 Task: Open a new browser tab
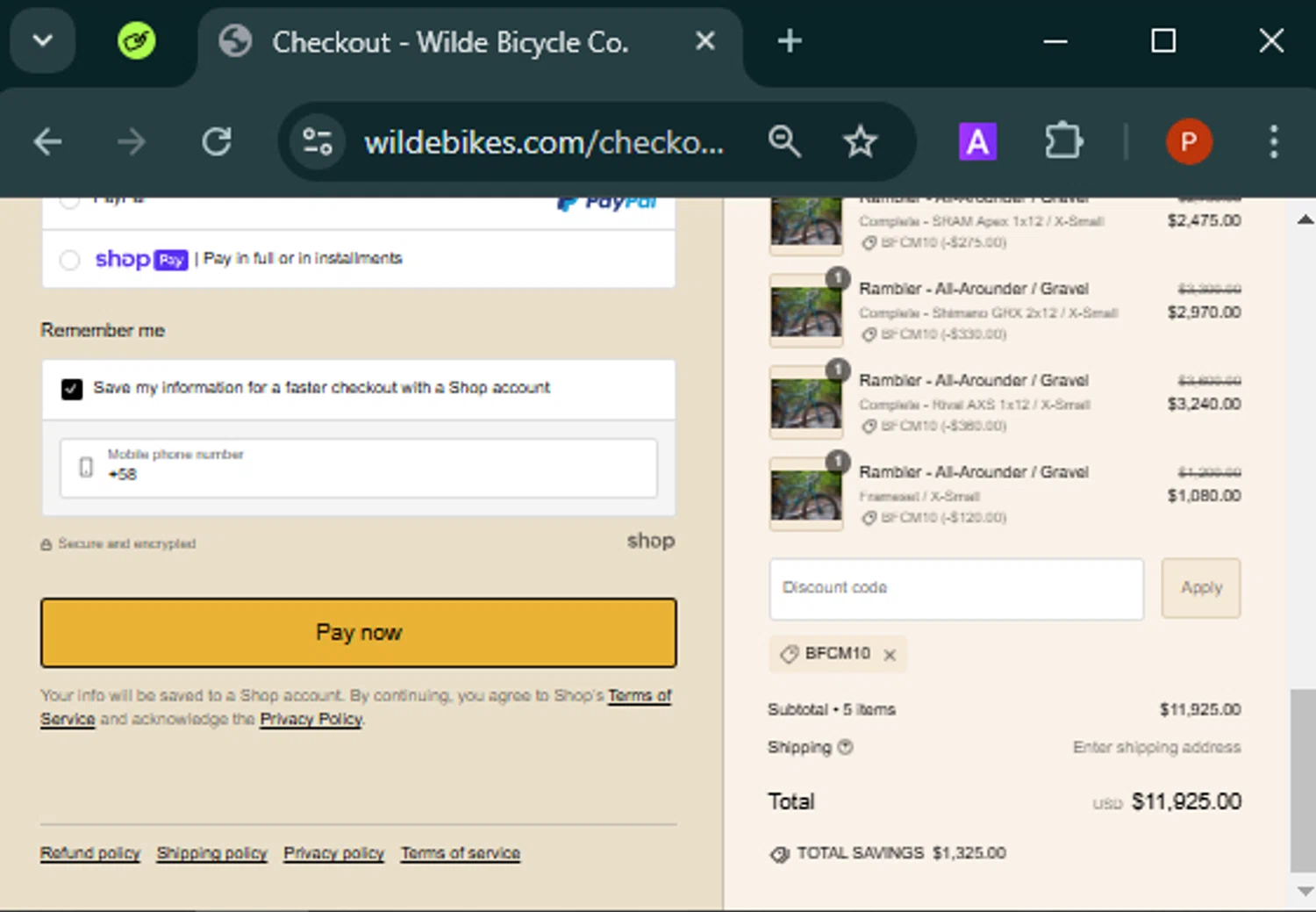pos(790,40)
